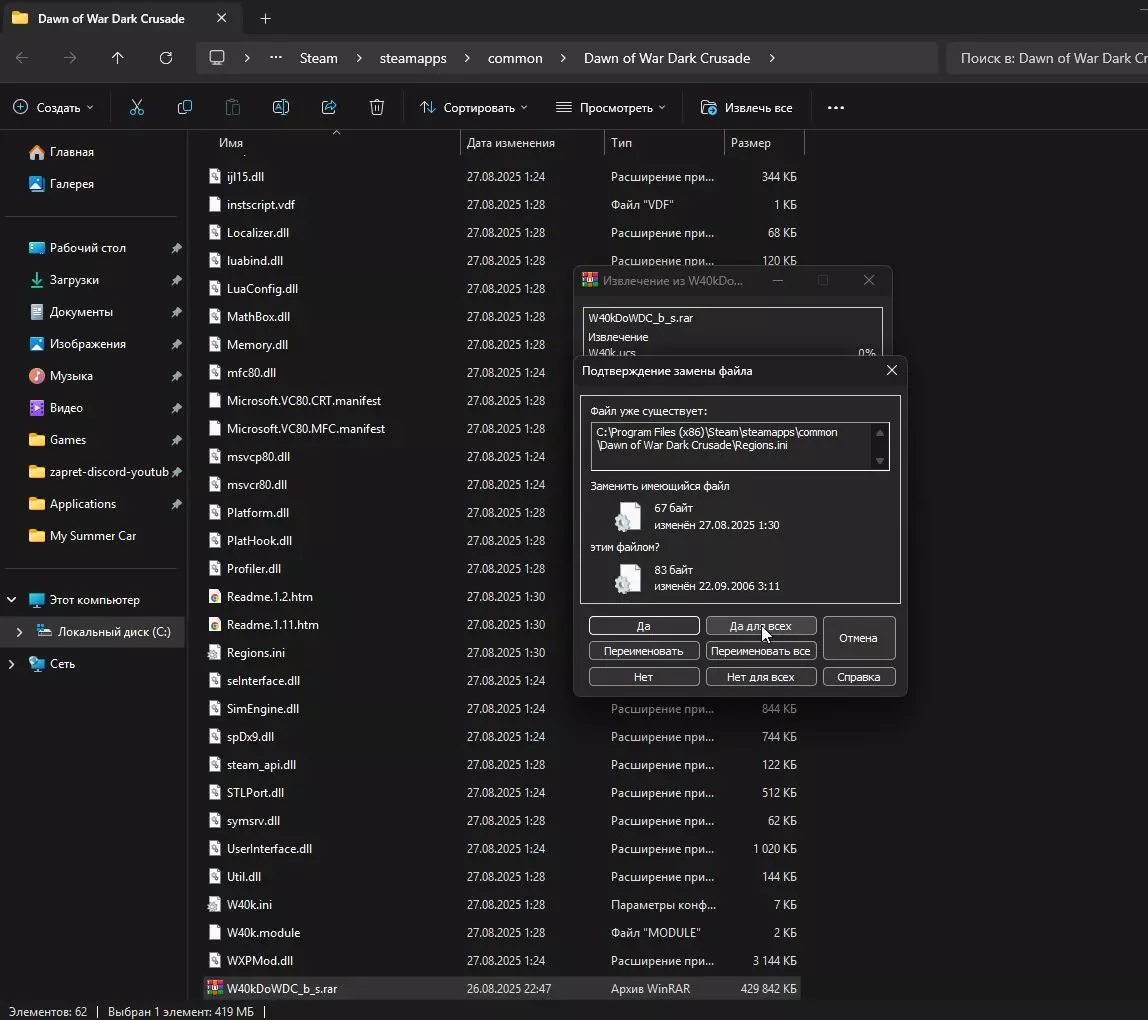Open new tab with plus button
This screenshot has height=1020, width=1148.
(265, 18)
